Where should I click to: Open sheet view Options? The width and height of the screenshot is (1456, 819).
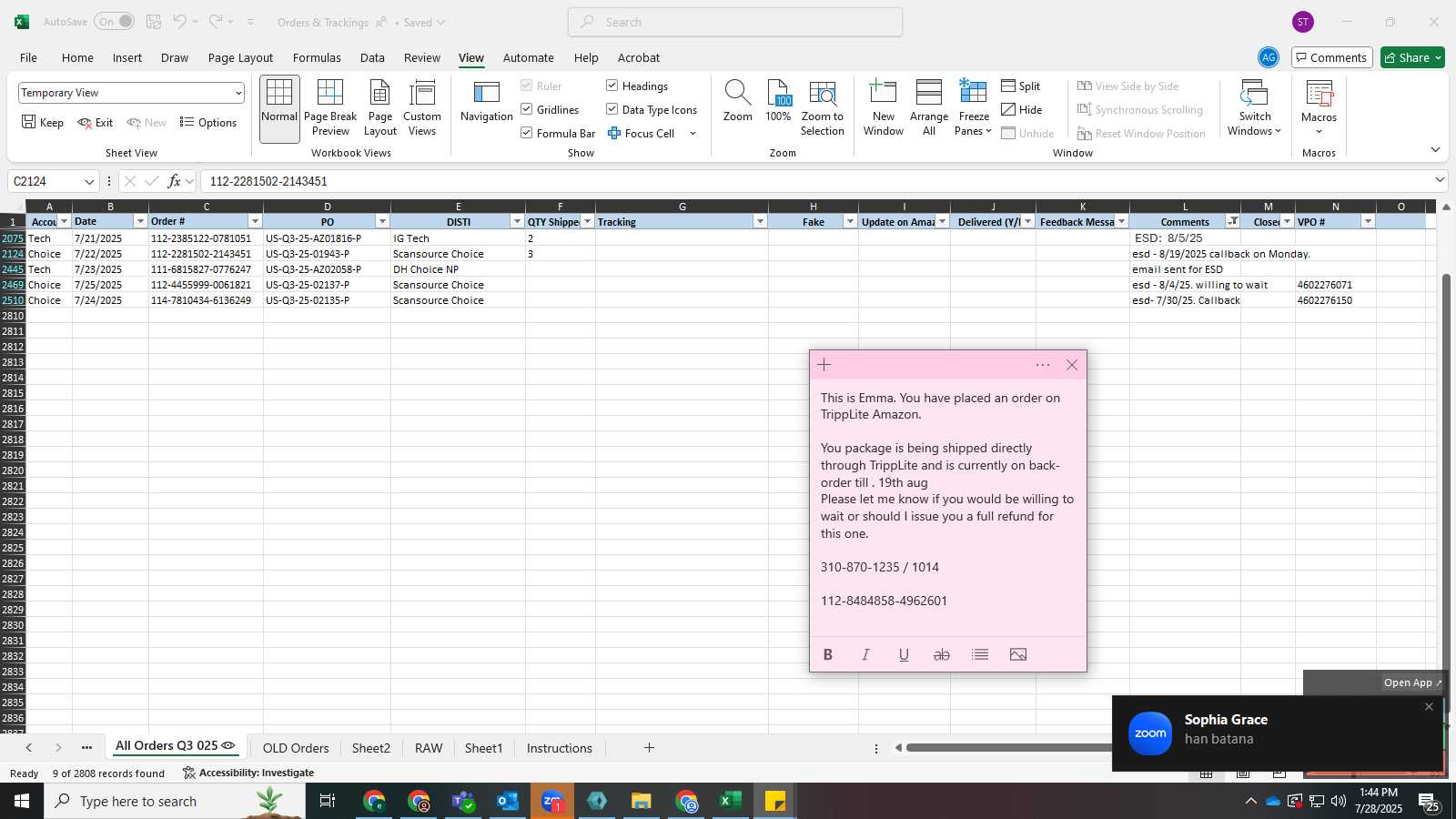[x=208, y=122]
